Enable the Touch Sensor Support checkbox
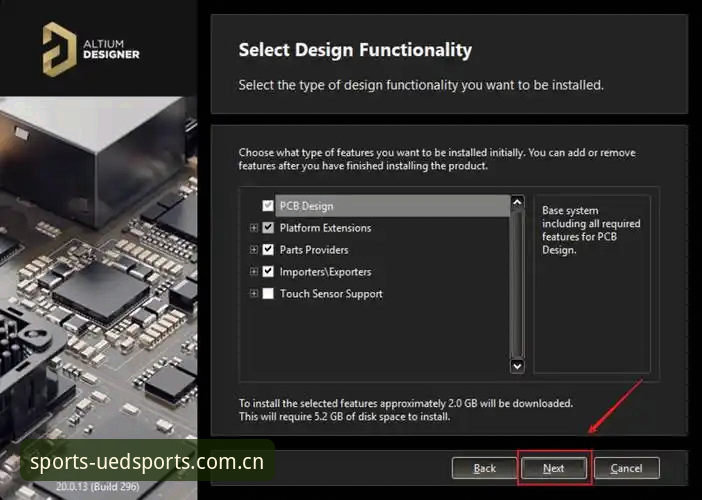The width and height of the screenshot is (702, 500). coord(268,293)
